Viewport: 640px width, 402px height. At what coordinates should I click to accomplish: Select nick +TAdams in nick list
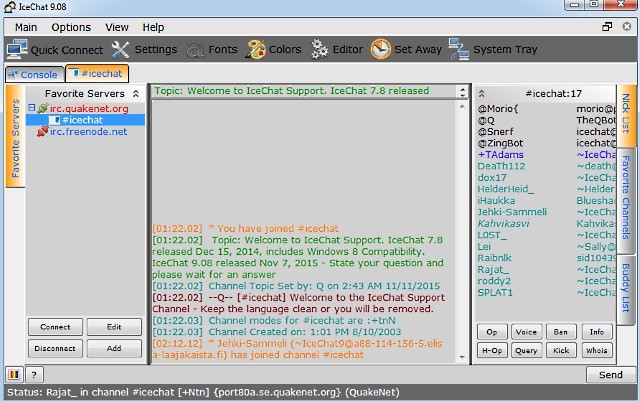(500, 155)
